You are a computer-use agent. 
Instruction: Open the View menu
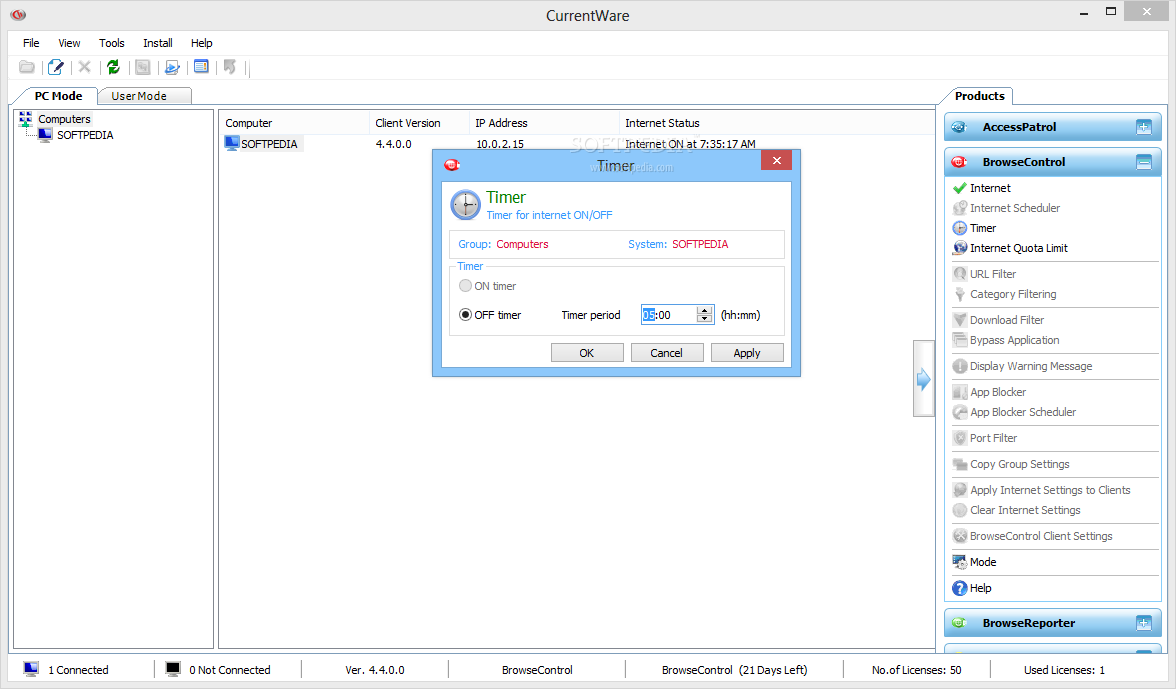[69, 43]
